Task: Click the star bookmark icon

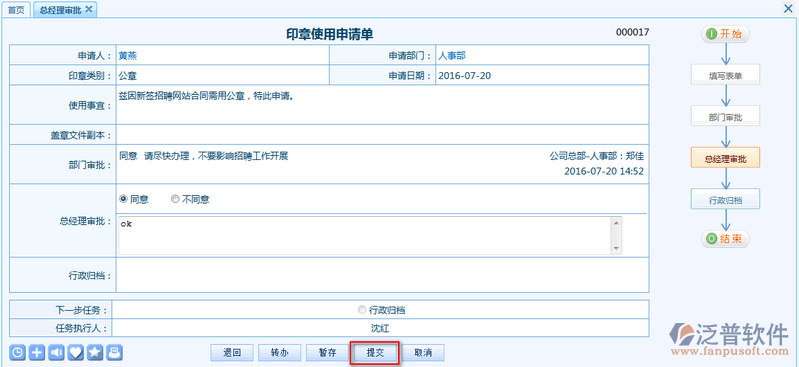Action: tap(95, 352)
